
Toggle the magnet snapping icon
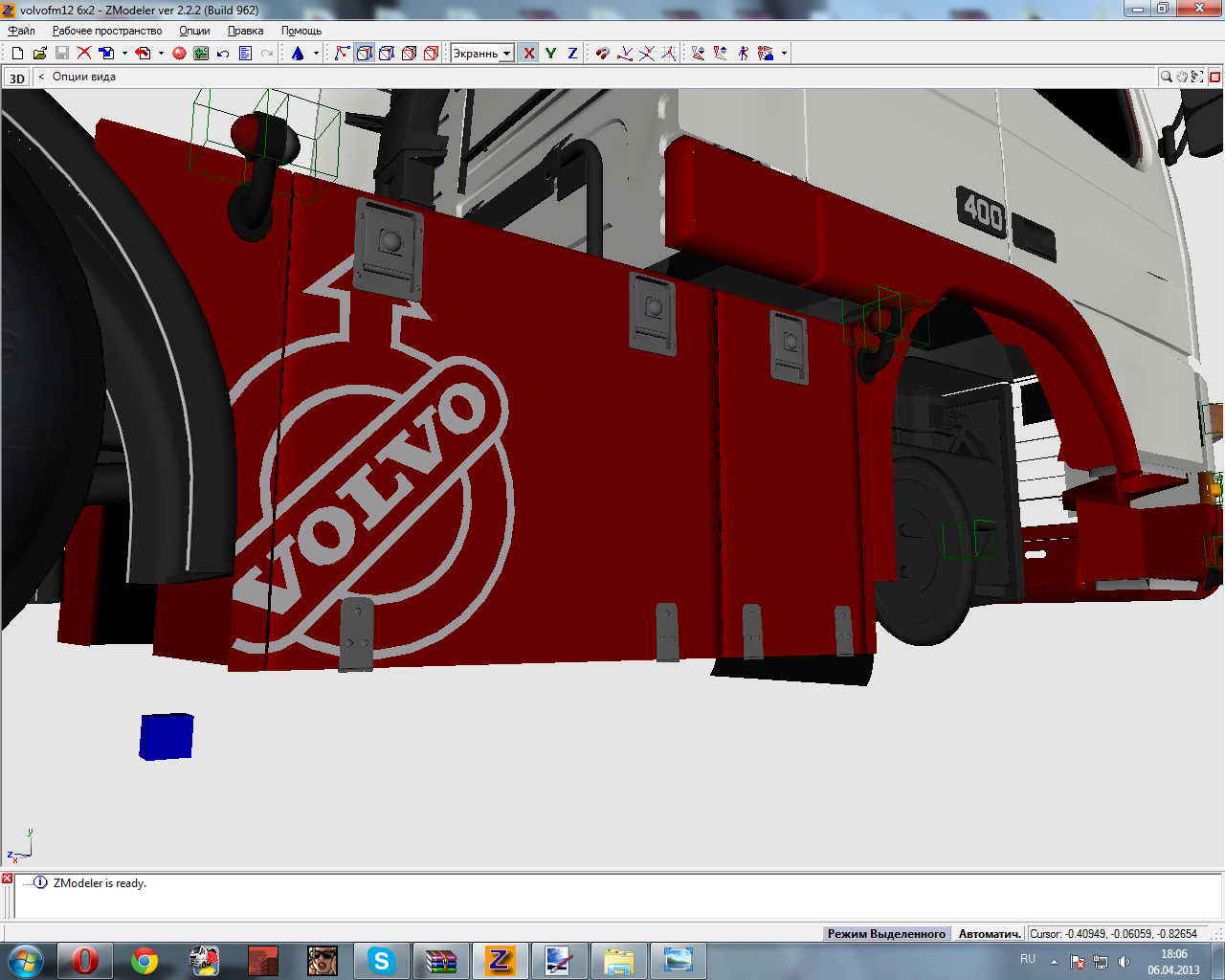click(x=602, y=54)
